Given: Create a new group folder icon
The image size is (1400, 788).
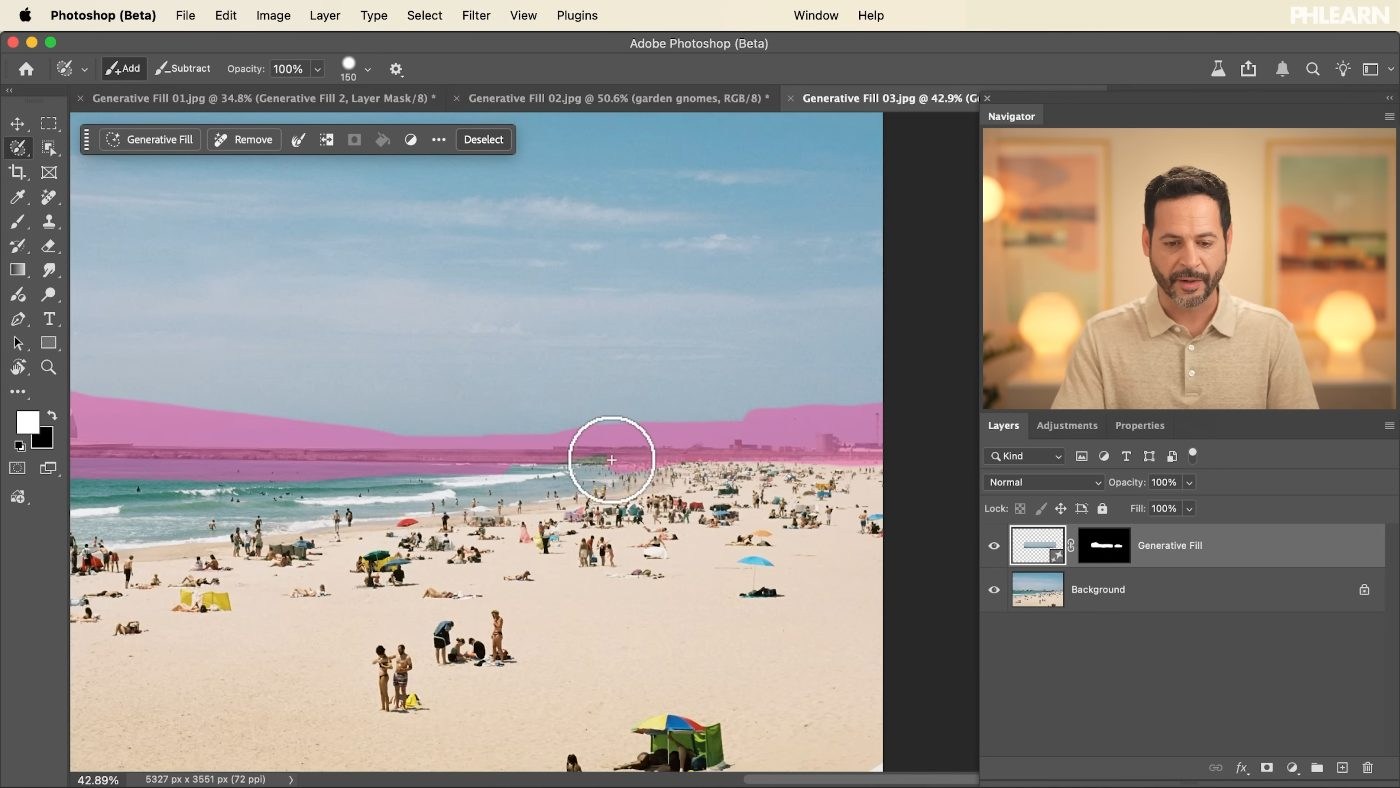Looking at the screenshot, I should 1317,768.
